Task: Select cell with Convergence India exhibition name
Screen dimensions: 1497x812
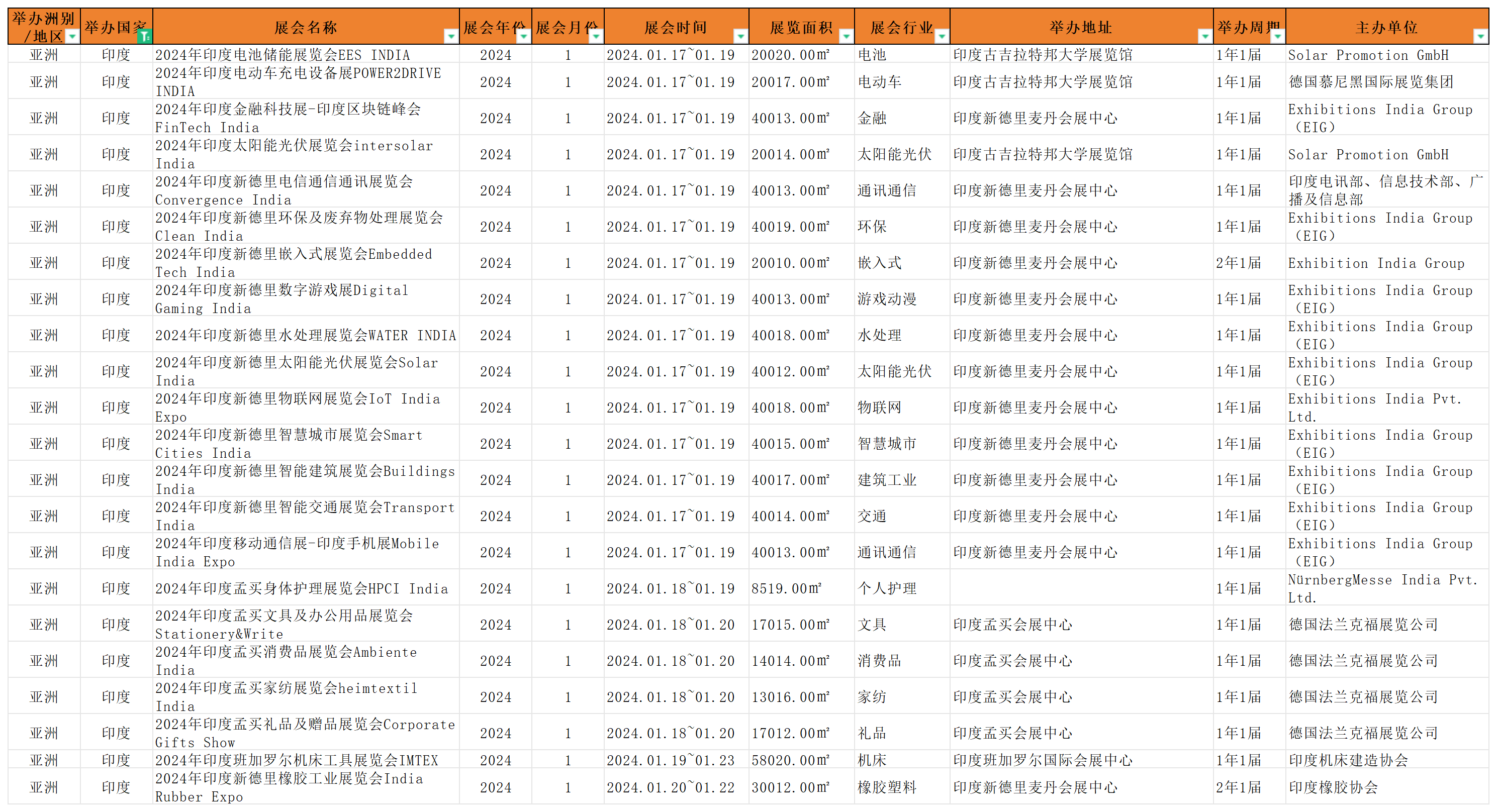Action: tap(306, 190)
